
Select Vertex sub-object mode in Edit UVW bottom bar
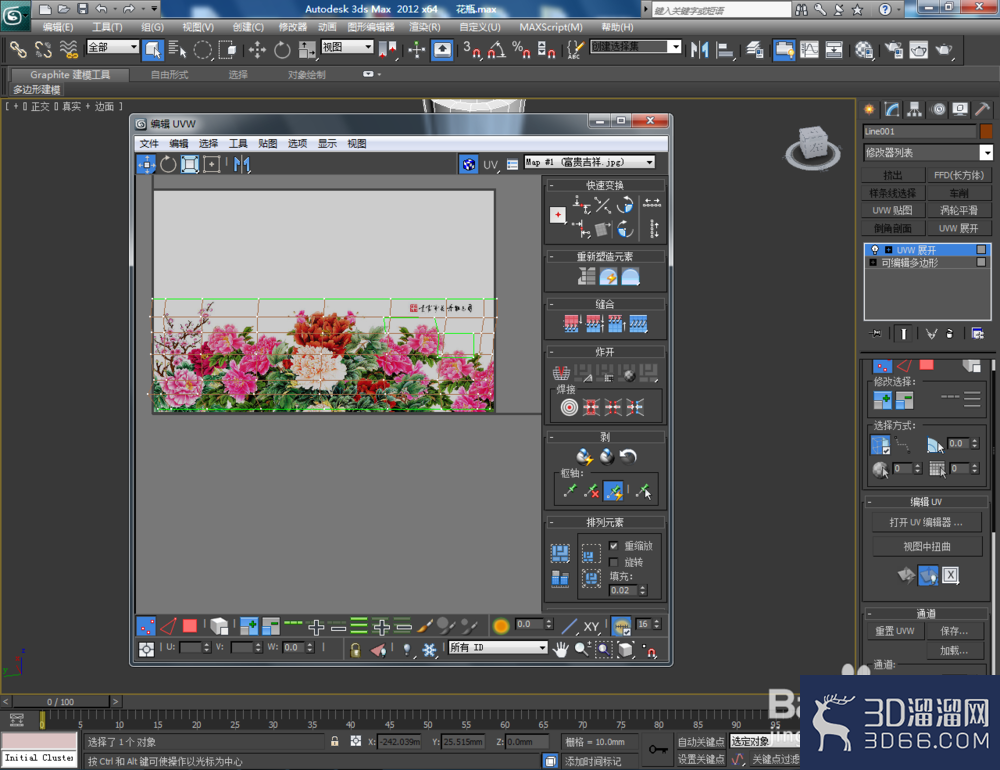[146, 626]
